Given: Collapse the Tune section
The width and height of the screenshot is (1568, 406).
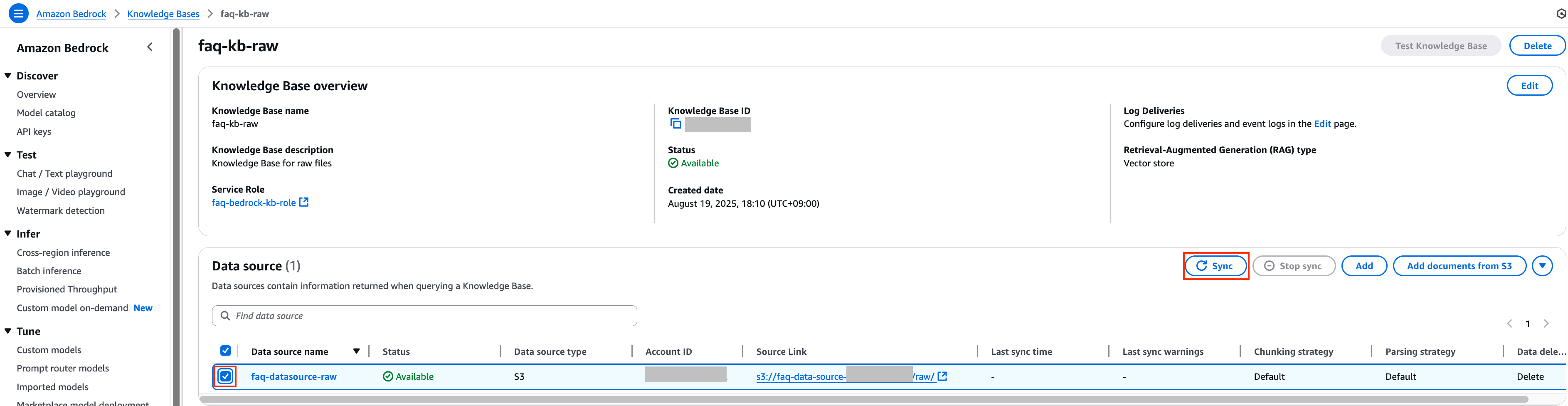Looking at the screenshot, I should click(8, 331).
